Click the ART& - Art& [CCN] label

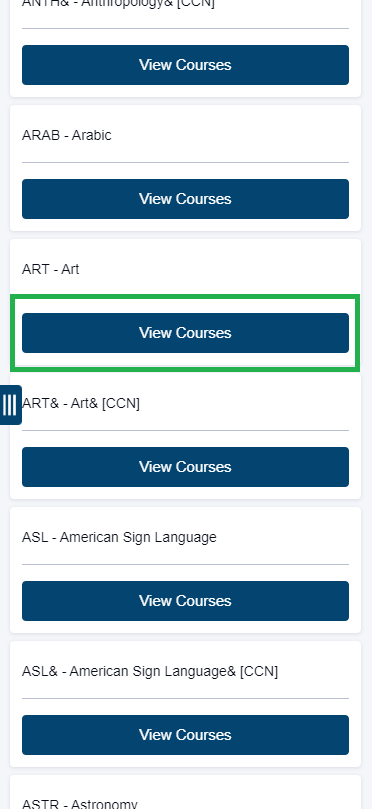click(80, 403)
